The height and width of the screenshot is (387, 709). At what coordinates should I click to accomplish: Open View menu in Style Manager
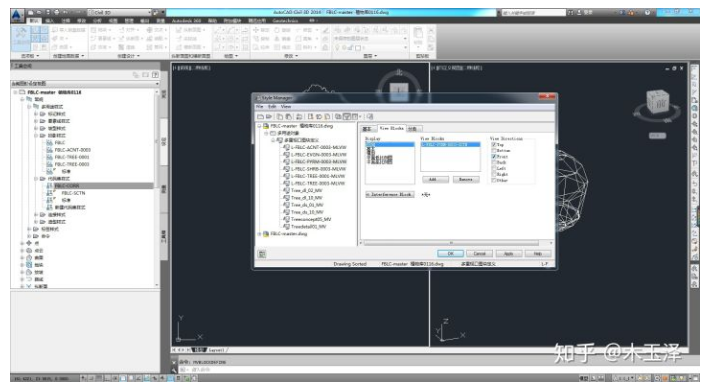tap(286, 107)
